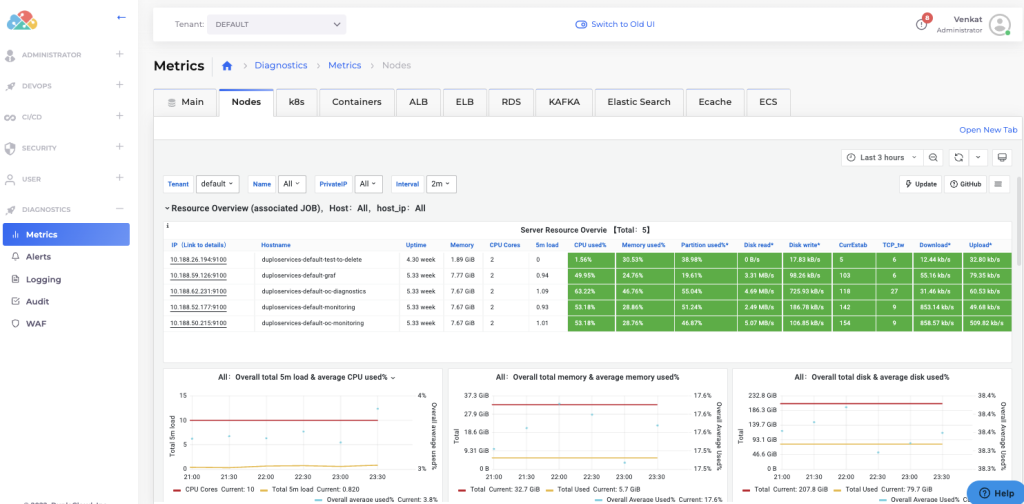Open the Venkat user avatar menu
1024x504 pixels.
click(x=999, y=25)
